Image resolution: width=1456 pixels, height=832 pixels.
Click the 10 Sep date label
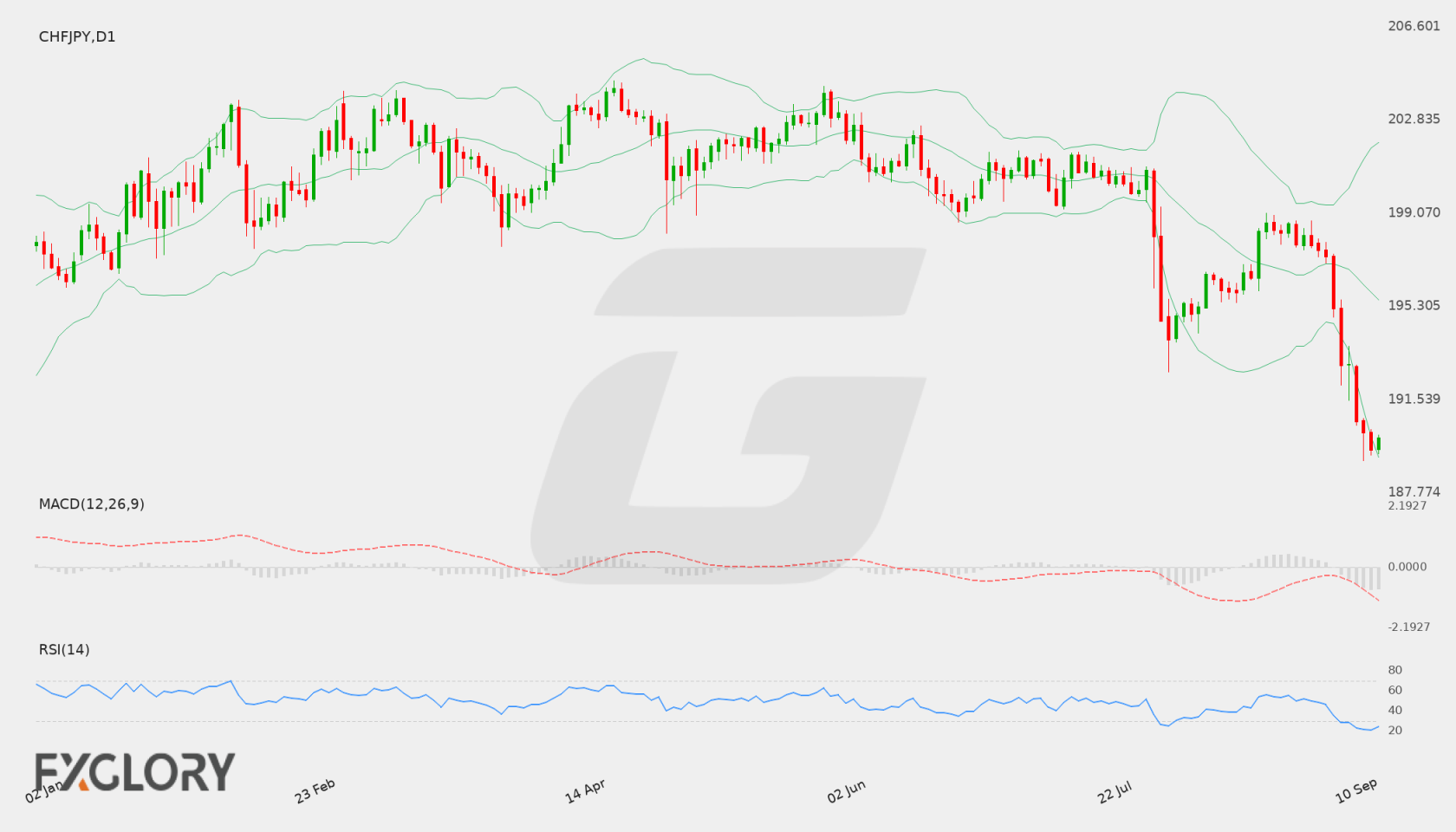coord(1356,791)
